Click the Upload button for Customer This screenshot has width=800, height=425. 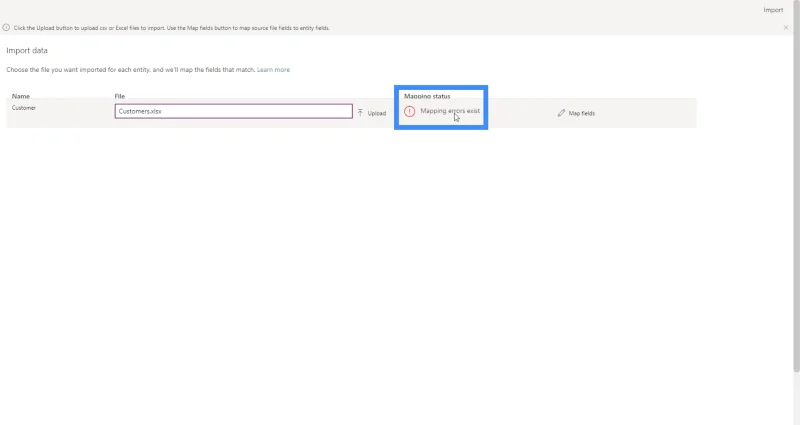point(372,113)
